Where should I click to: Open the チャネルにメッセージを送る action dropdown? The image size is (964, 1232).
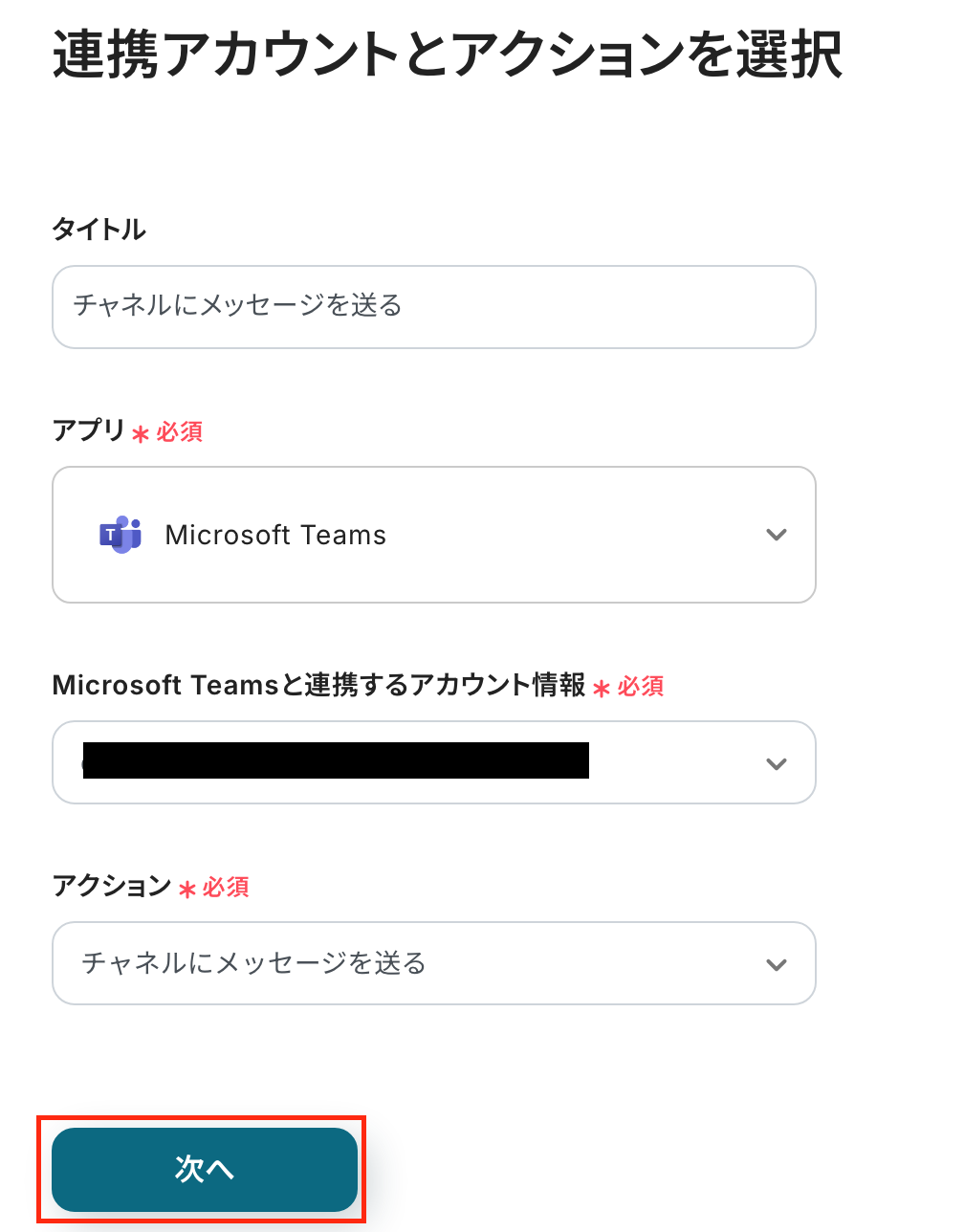click(433, 963)
